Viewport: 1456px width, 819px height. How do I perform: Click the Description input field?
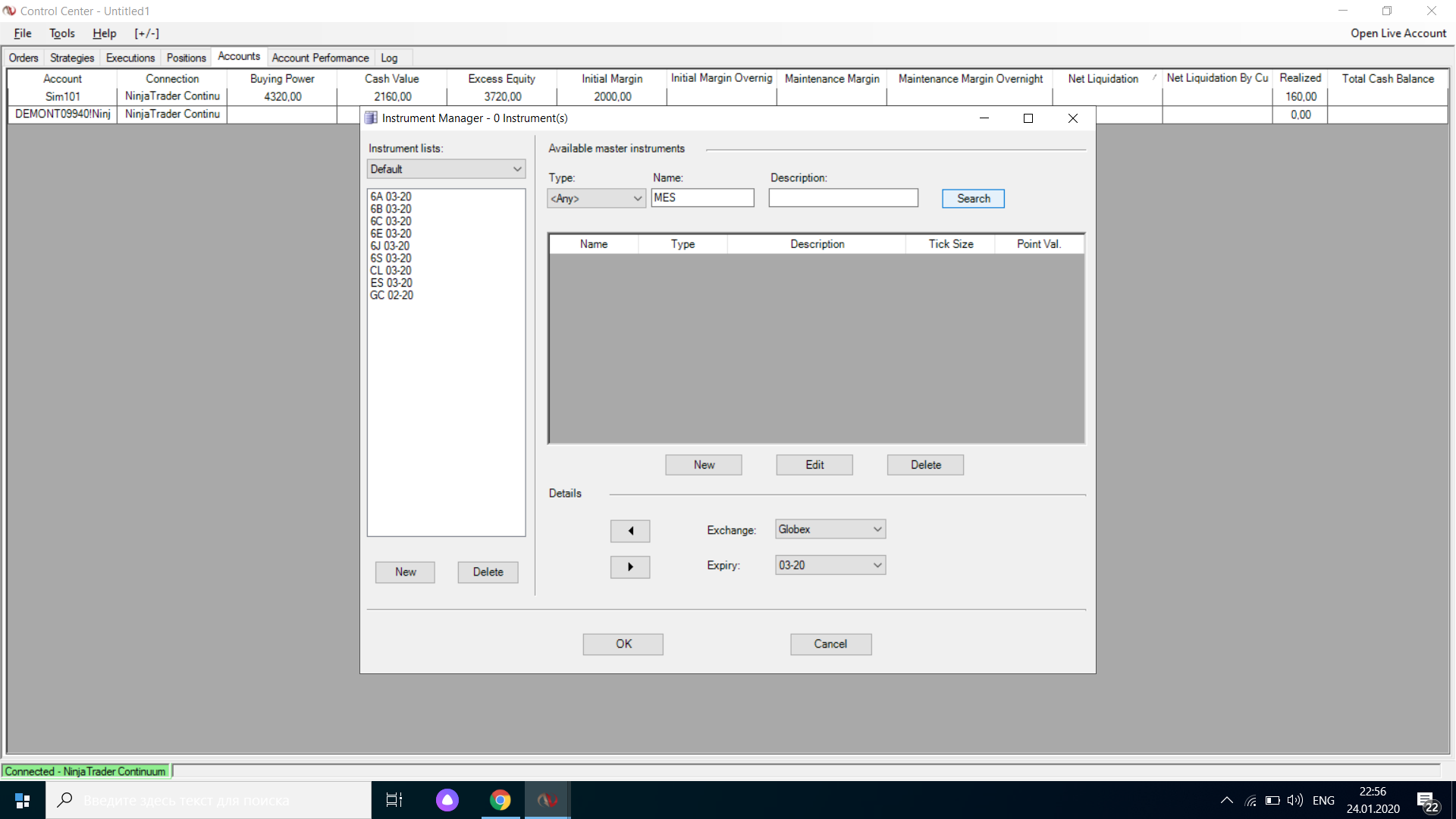(843, 198)
